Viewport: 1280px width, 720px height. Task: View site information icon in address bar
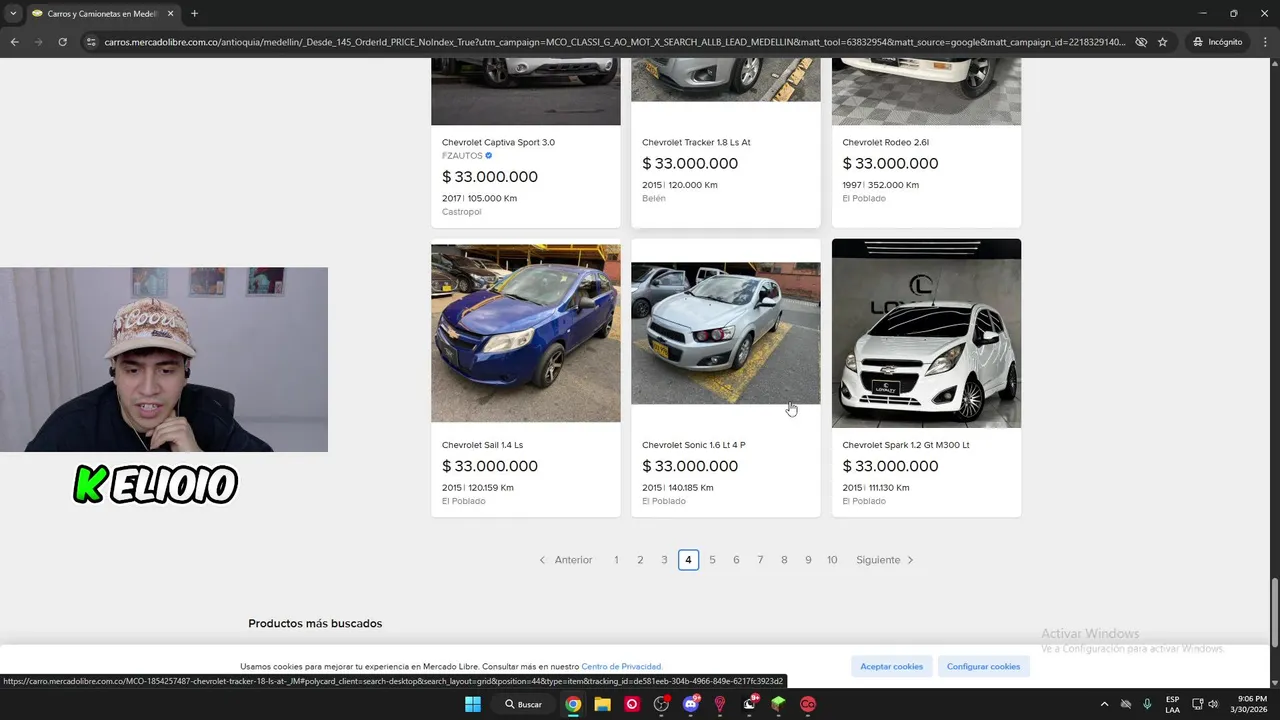tap(91, 42)
